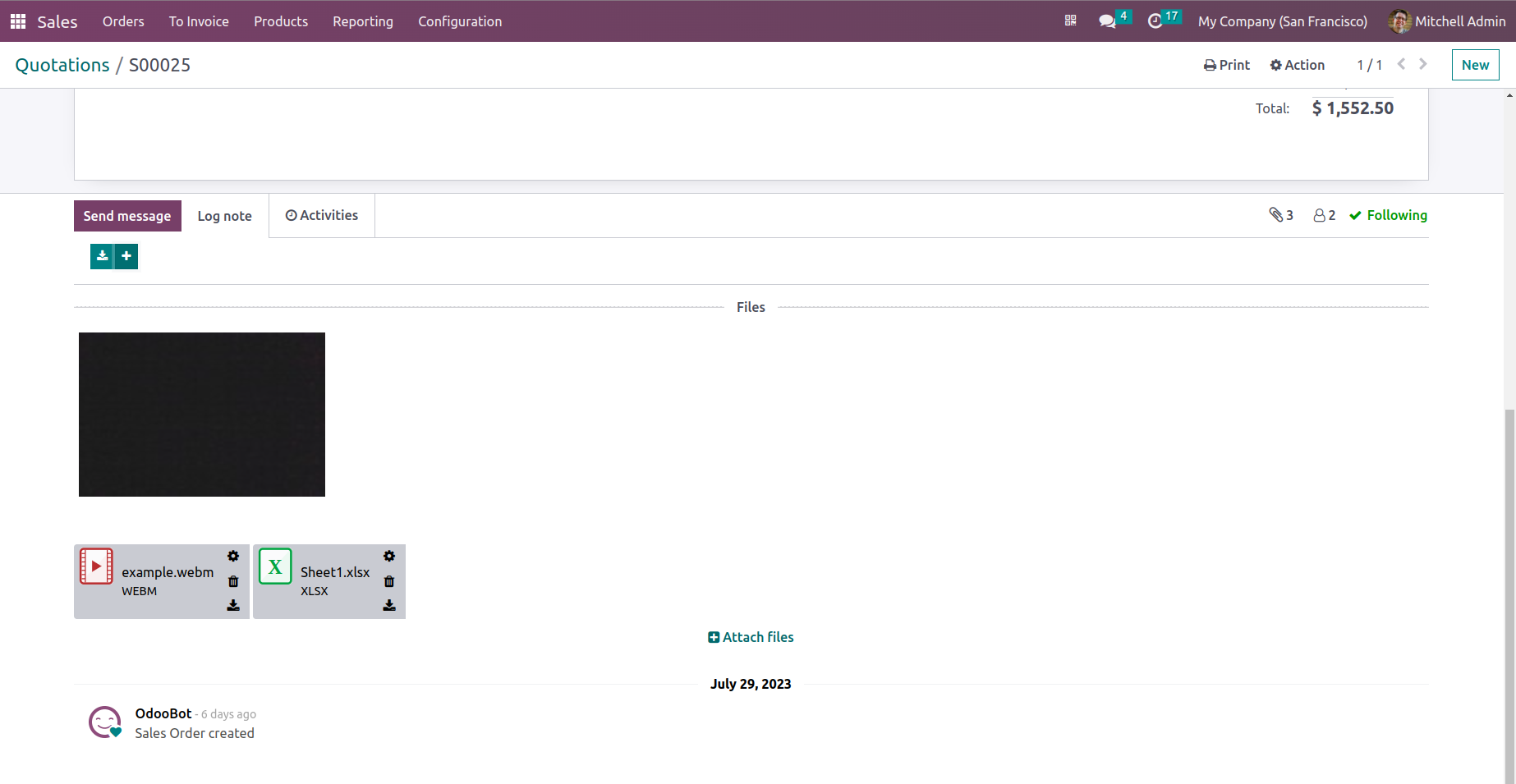This screenshot has width=1516, height=784.
Task: Open the Mitchell Admin user menu
Action: pos(1446,21)
